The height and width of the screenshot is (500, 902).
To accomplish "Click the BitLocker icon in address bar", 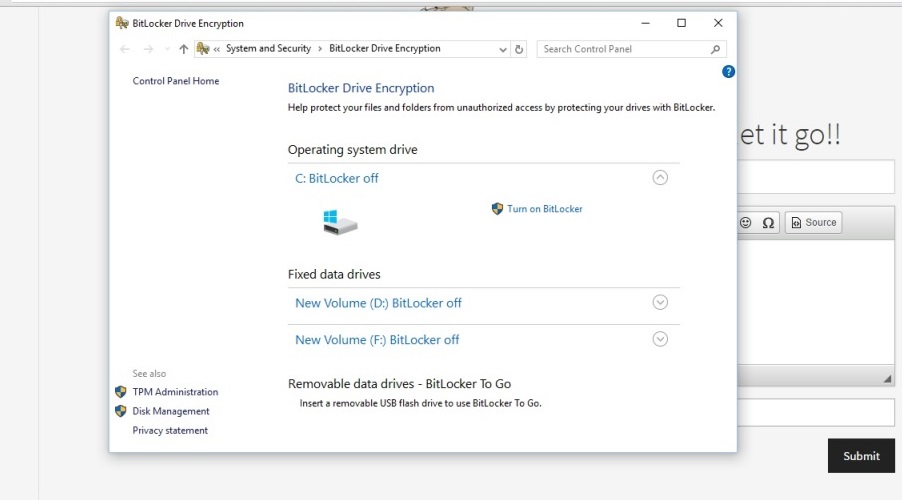I will (202, 49).
